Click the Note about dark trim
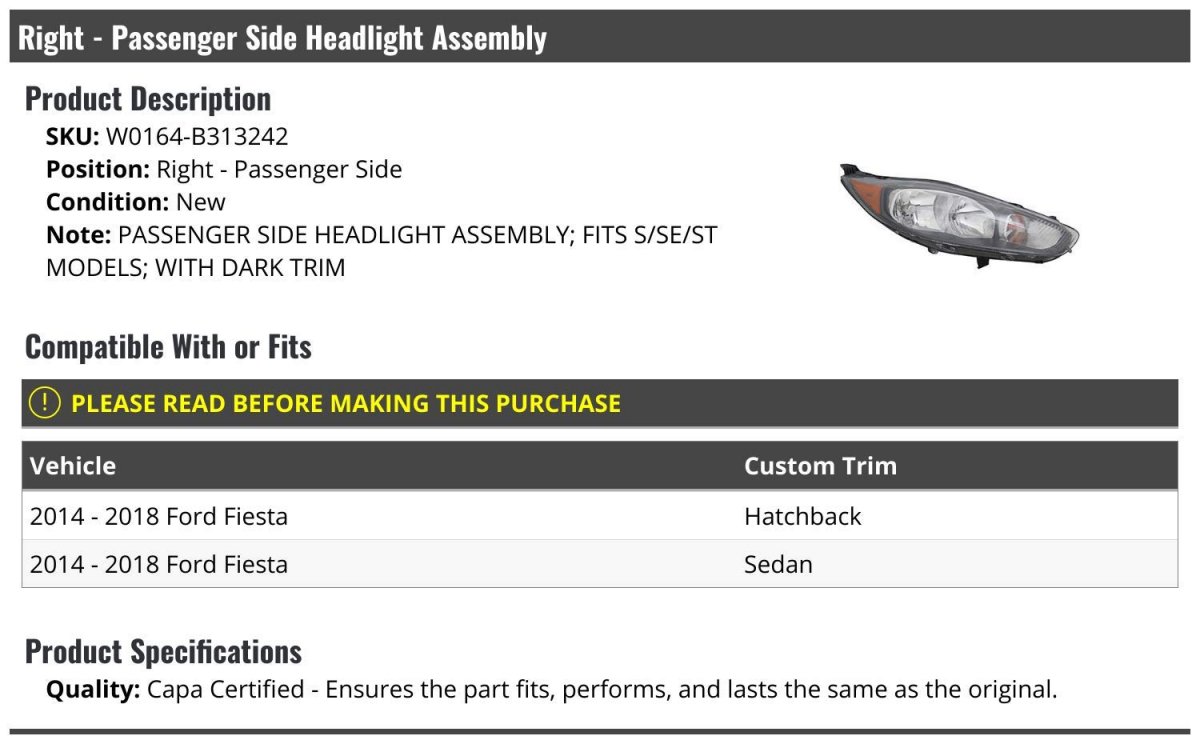 [382, 252]
